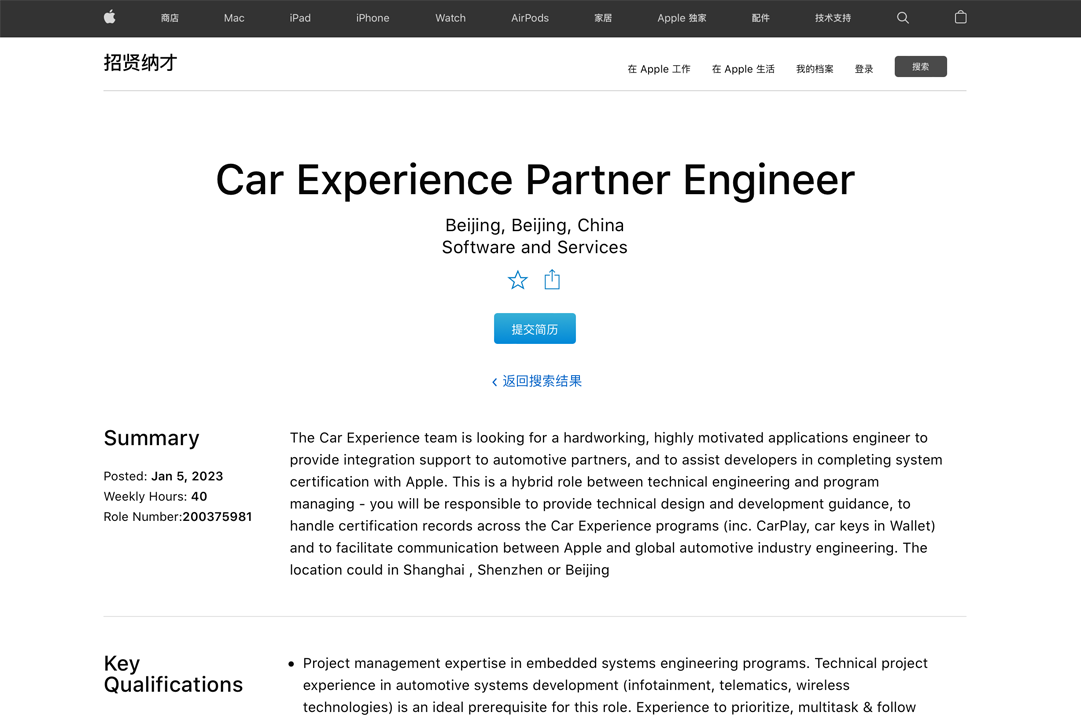
Task: Open the 在 Apple 生活 link
Action: pyautogui.click(x=742, y=69)
